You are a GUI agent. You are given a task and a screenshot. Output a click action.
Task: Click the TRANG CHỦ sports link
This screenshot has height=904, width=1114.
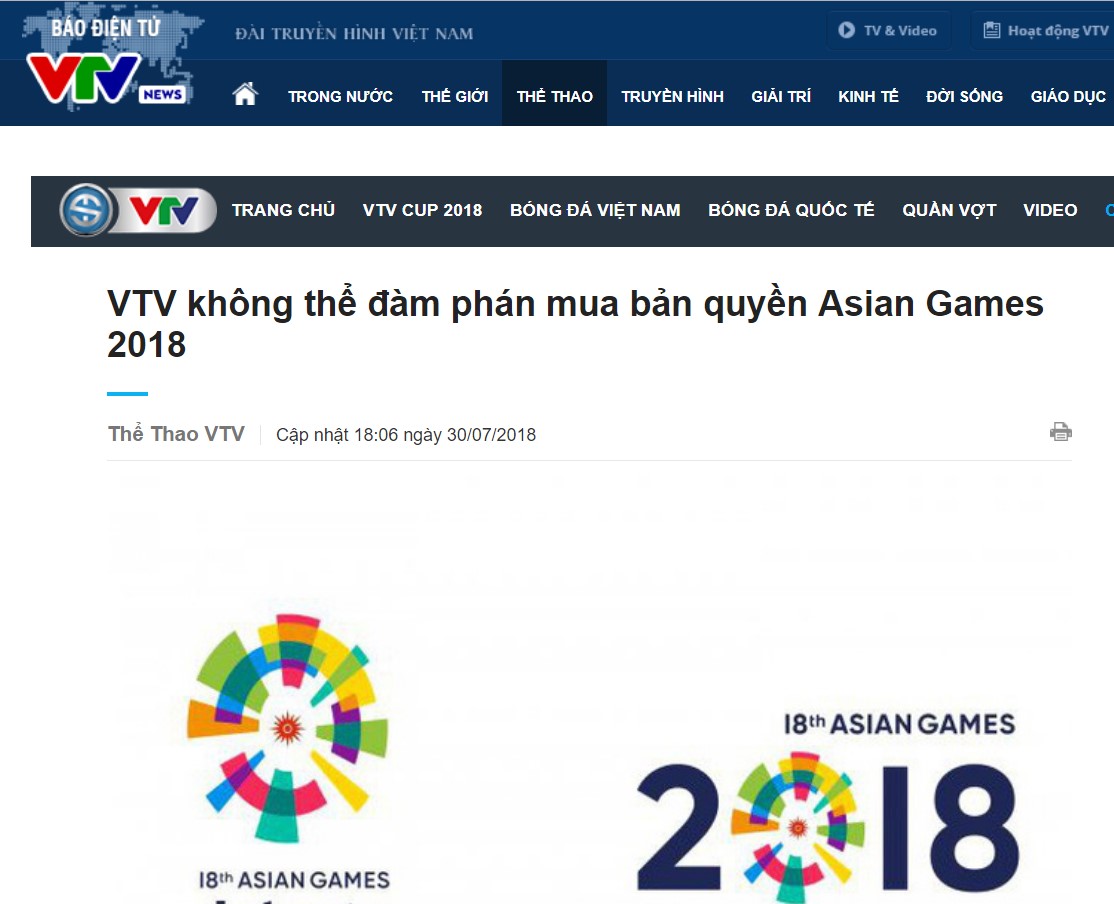[x=283, y=210]
